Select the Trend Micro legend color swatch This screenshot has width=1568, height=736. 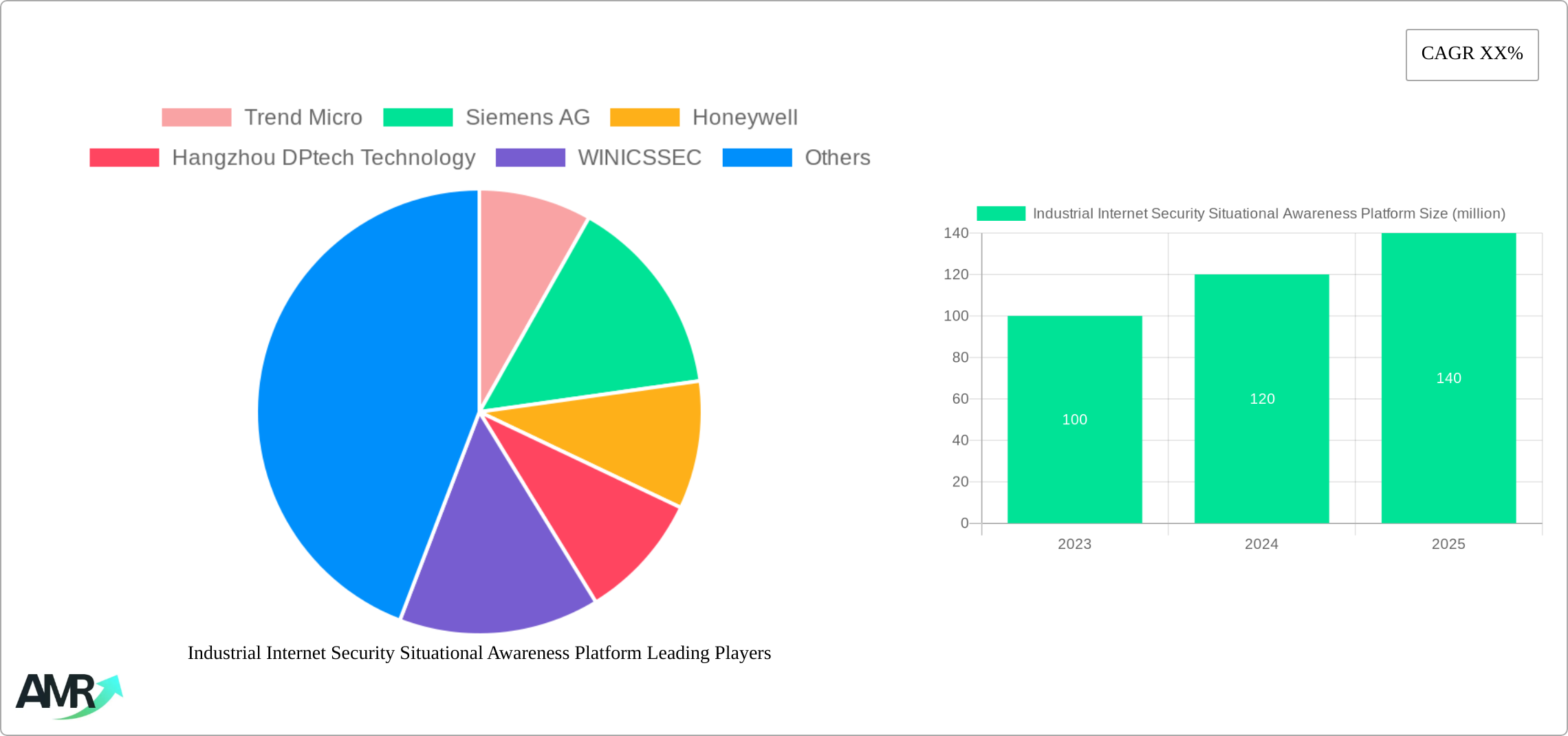point(196,117)
